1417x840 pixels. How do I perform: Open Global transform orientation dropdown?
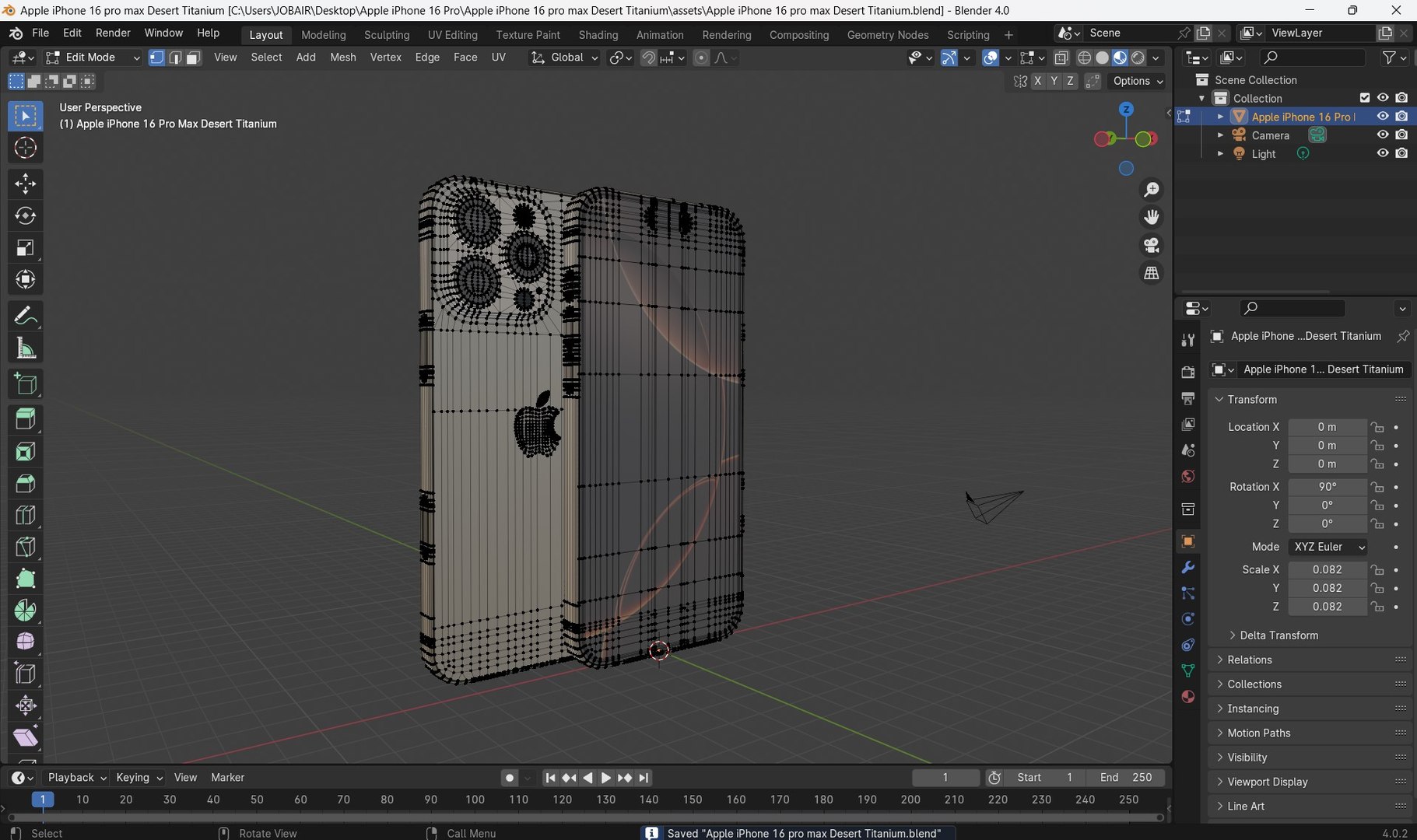[565, 58]
